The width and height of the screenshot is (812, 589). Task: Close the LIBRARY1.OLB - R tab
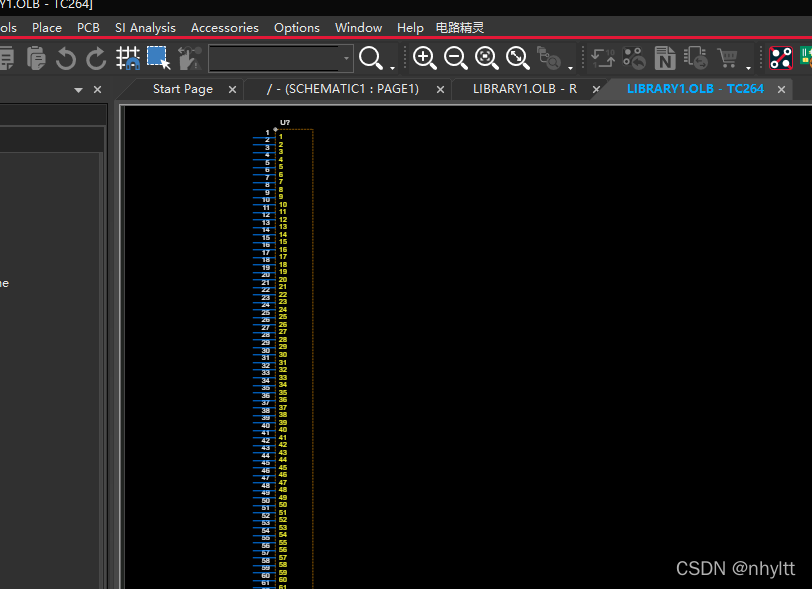pos(596,90)
